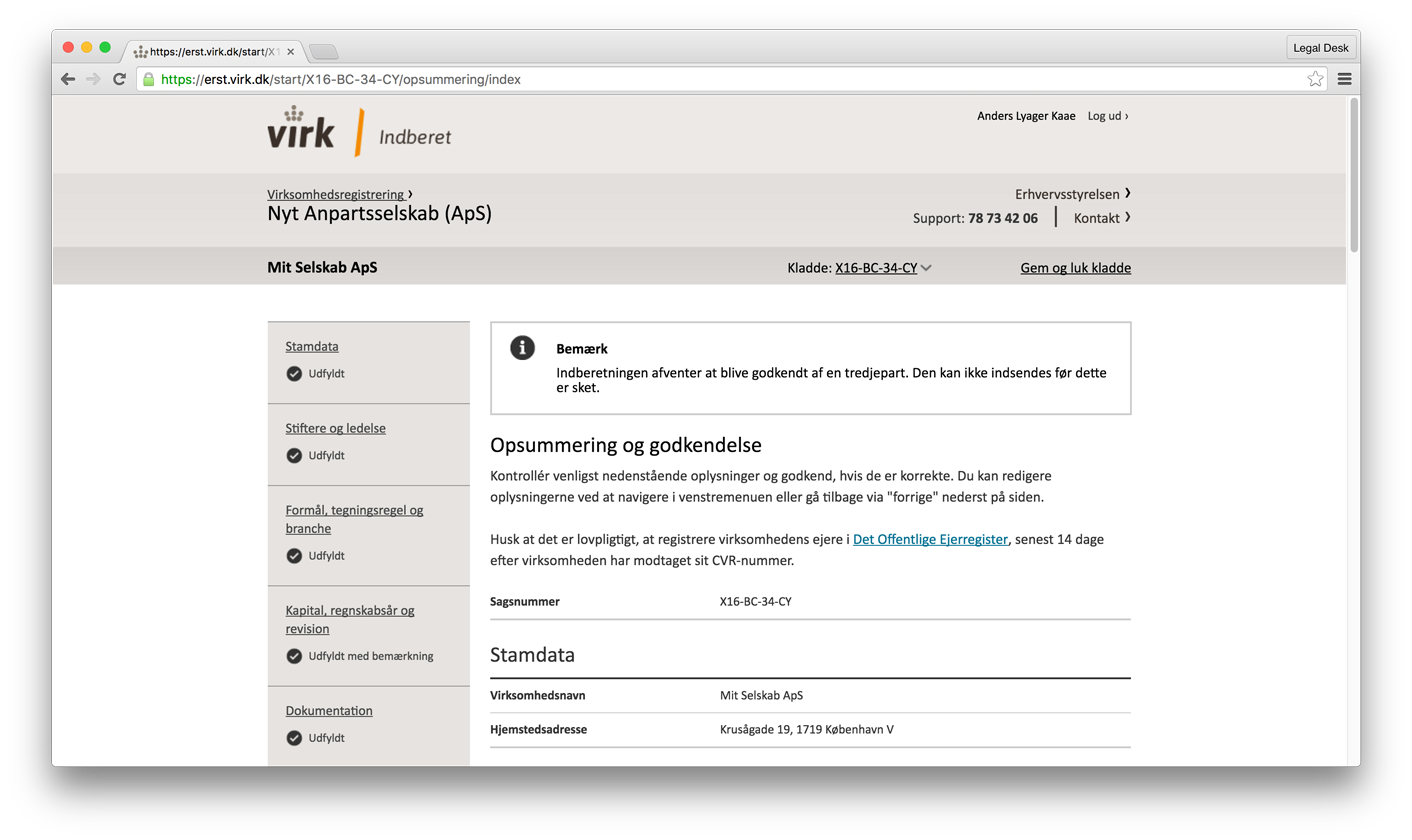Click checkmark icon under Formål, tegningsregel og branche
Image resolution: width=1412 pixels, height=840 pixels.
point(294,556)
